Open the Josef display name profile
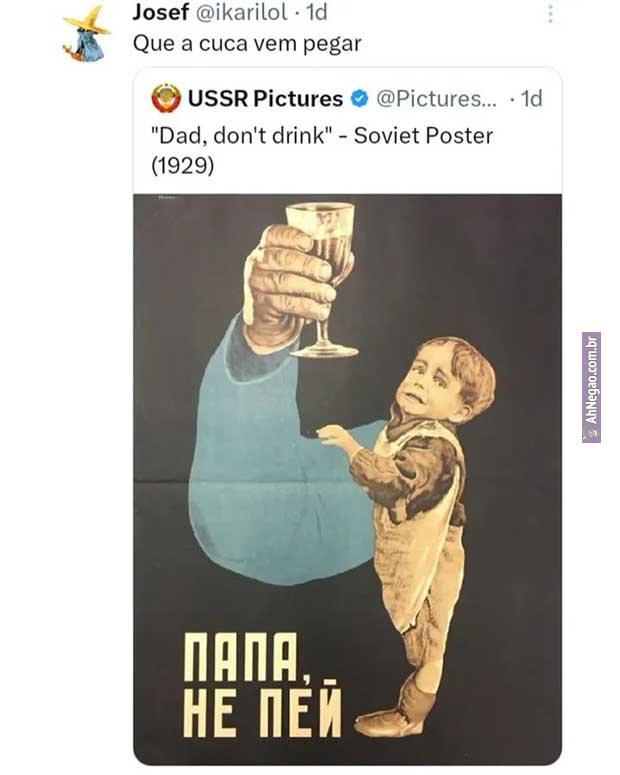The image size is (620, 775). (x=160, y=13)
